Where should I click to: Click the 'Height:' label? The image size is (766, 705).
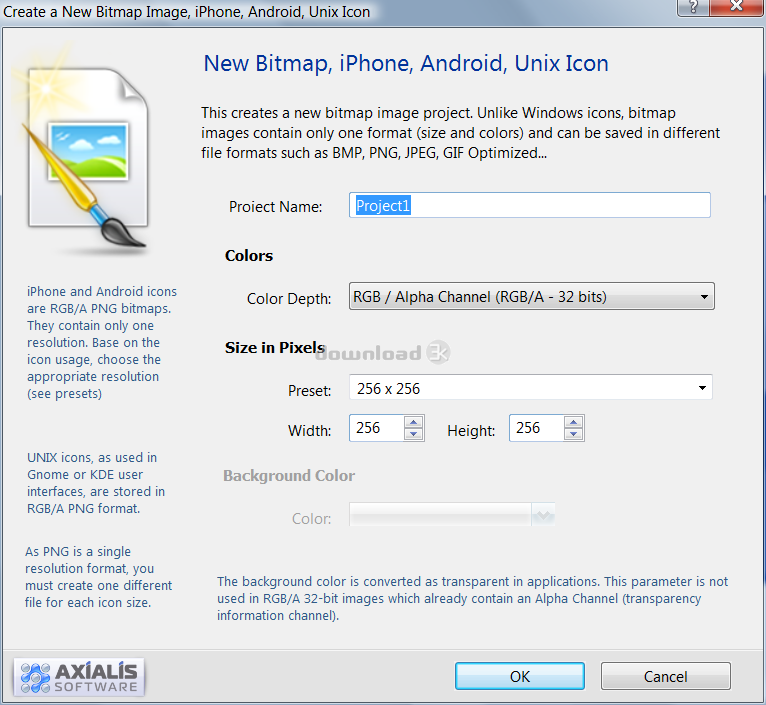[x=471, y=431]
